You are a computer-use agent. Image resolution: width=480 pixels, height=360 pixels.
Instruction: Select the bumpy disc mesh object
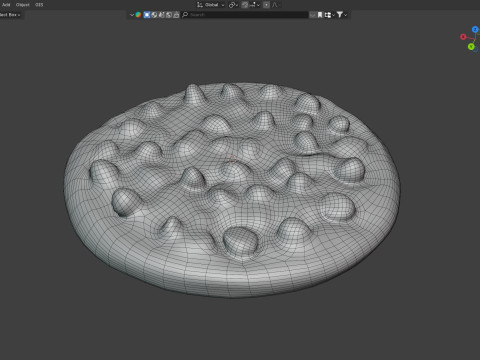click(x=232, y=189)
